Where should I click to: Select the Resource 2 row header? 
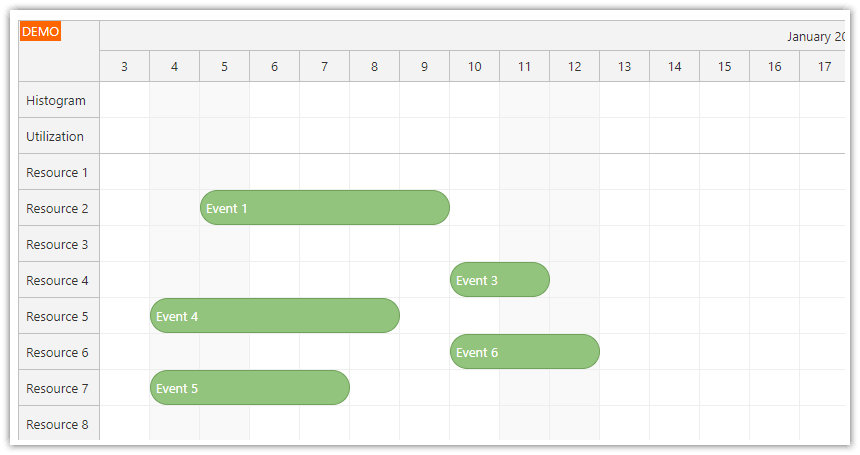pos(58,209)
